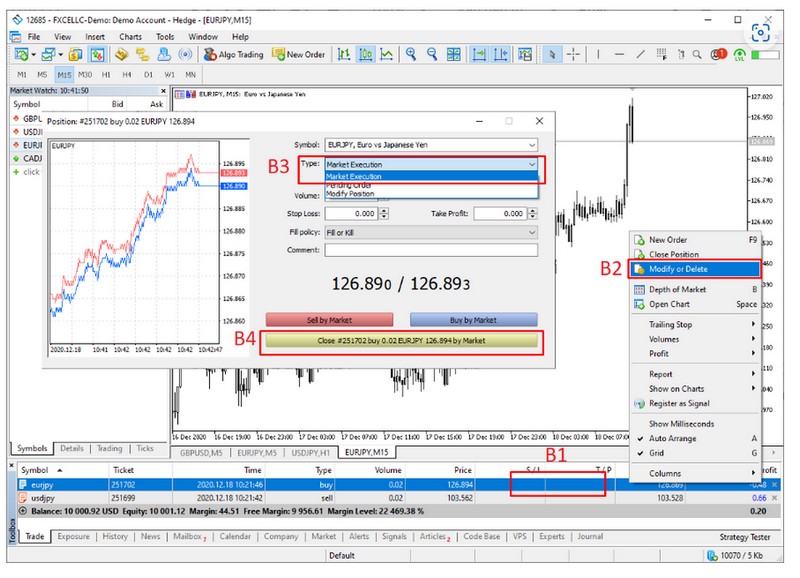800x578 pixels.
Task: Expand the Profit submenu
Action: [696, 354]
